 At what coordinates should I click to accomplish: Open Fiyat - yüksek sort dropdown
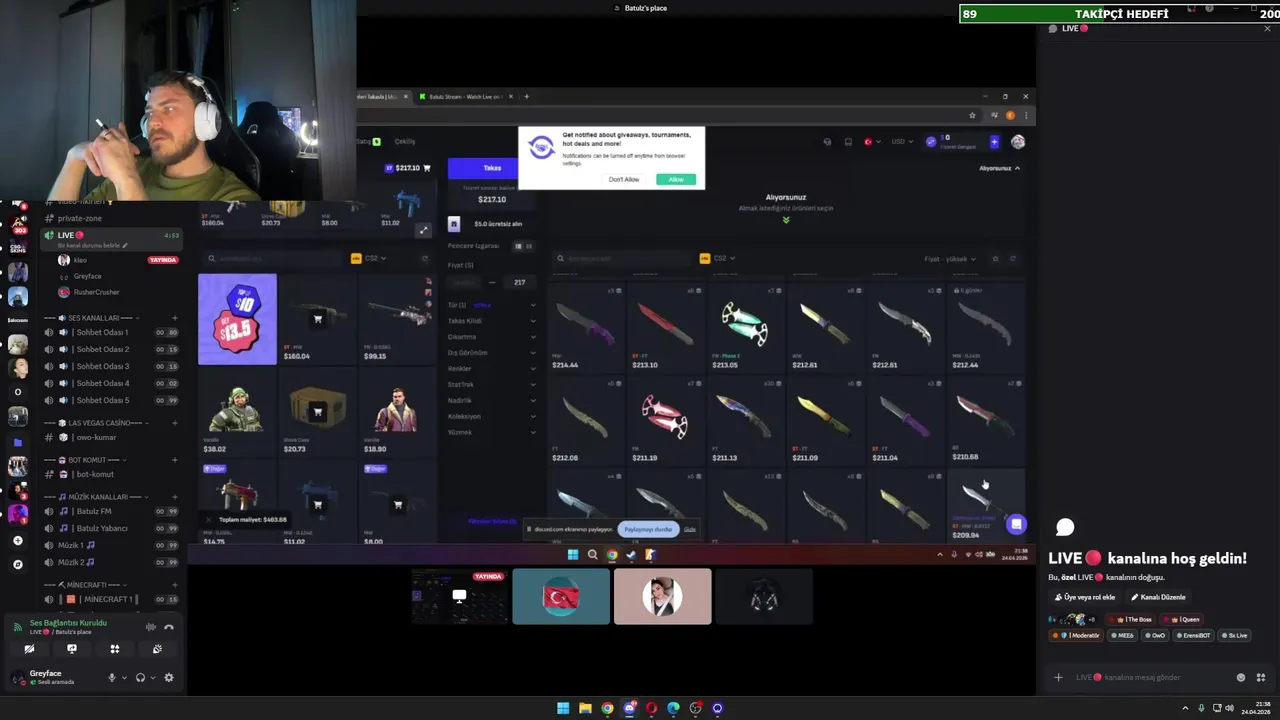tap(950, 259)
